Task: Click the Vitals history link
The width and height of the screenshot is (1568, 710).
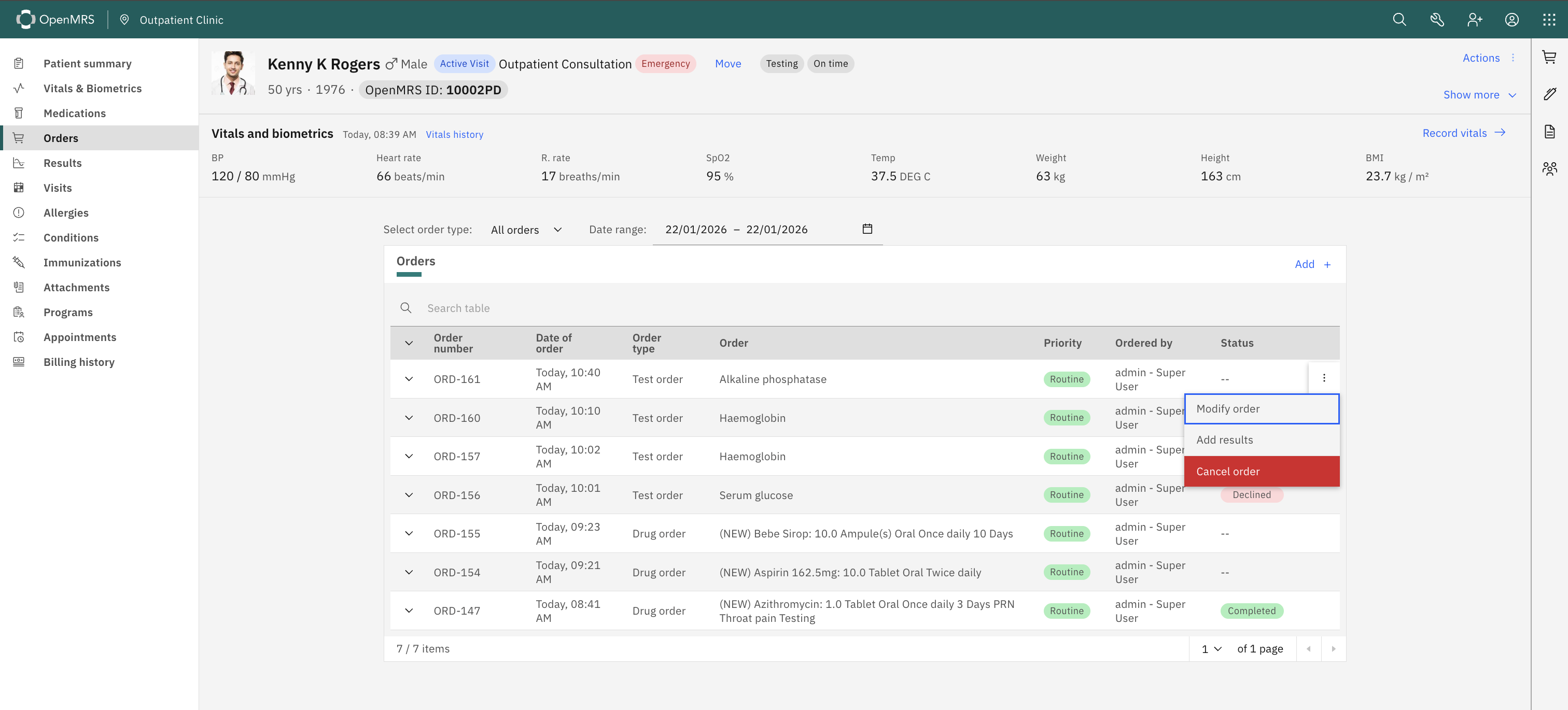Action: pyautogui.click(x=454, y=134)
